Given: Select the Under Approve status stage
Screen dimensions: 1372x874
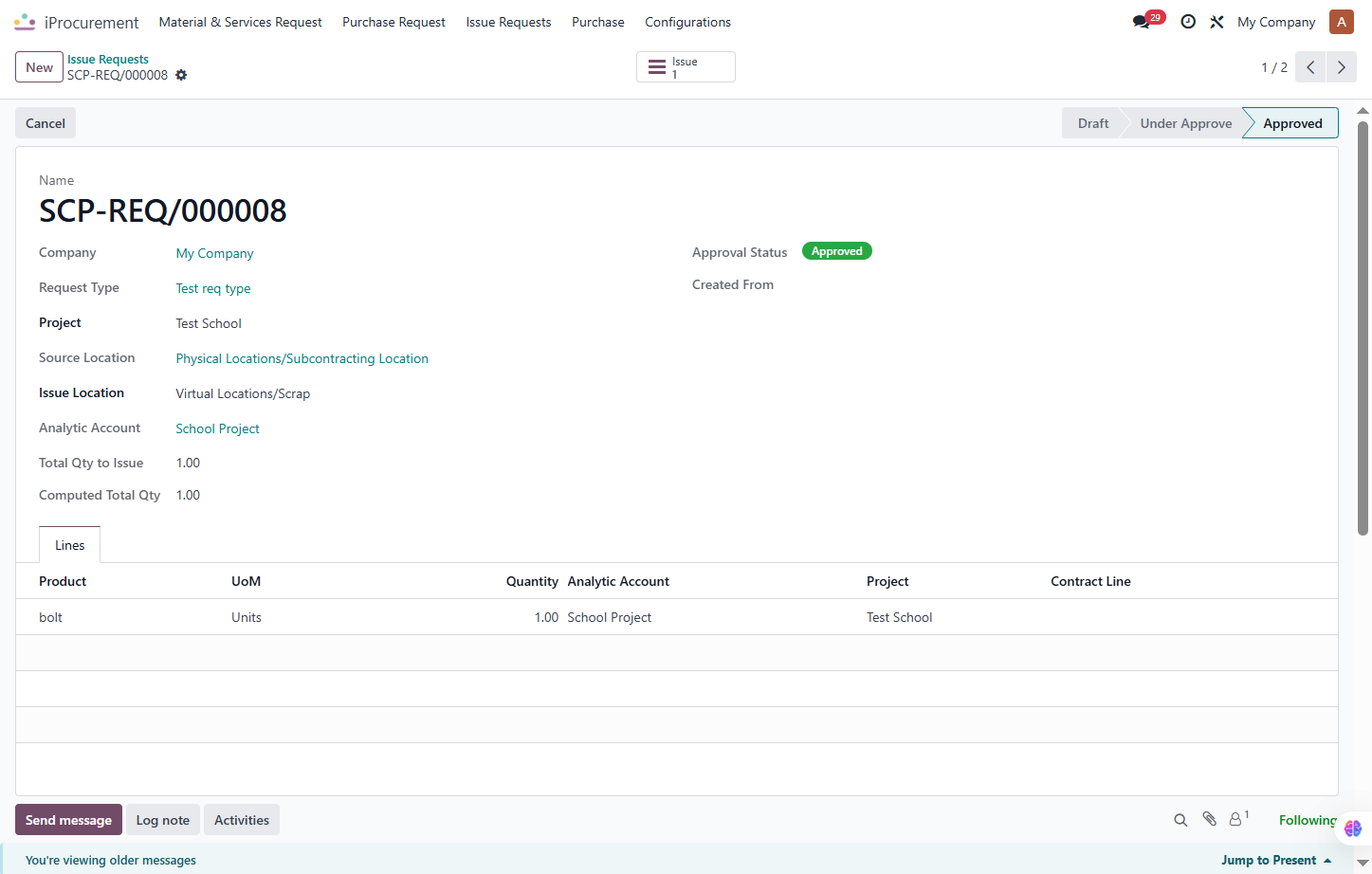Looking at the screenshot, I should 1185,123.
